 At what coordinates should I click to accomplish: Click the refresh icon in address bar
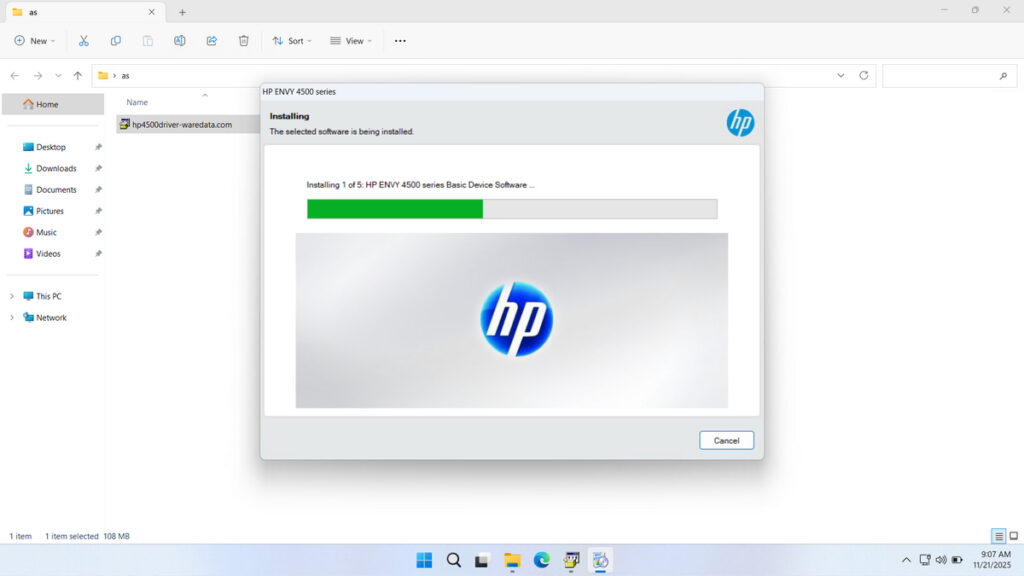click(x=863, y=75)
